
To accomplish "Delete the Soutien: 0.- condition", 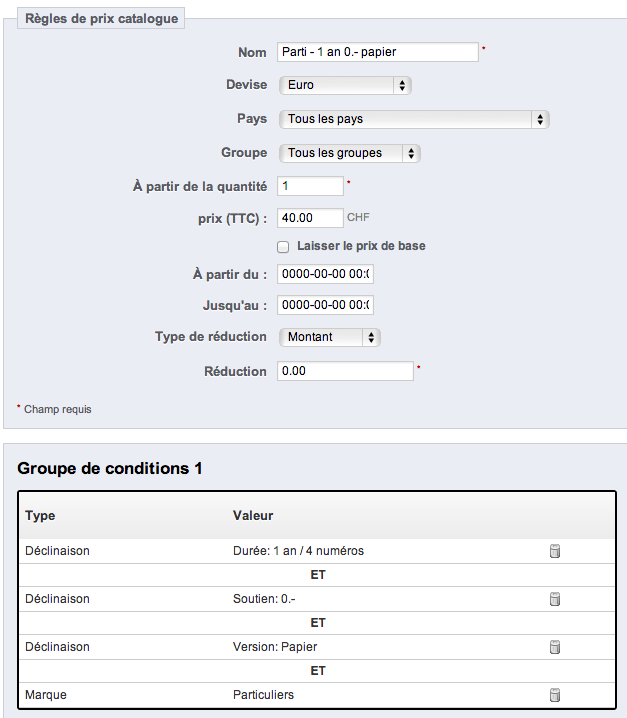I will click(555, 599).
